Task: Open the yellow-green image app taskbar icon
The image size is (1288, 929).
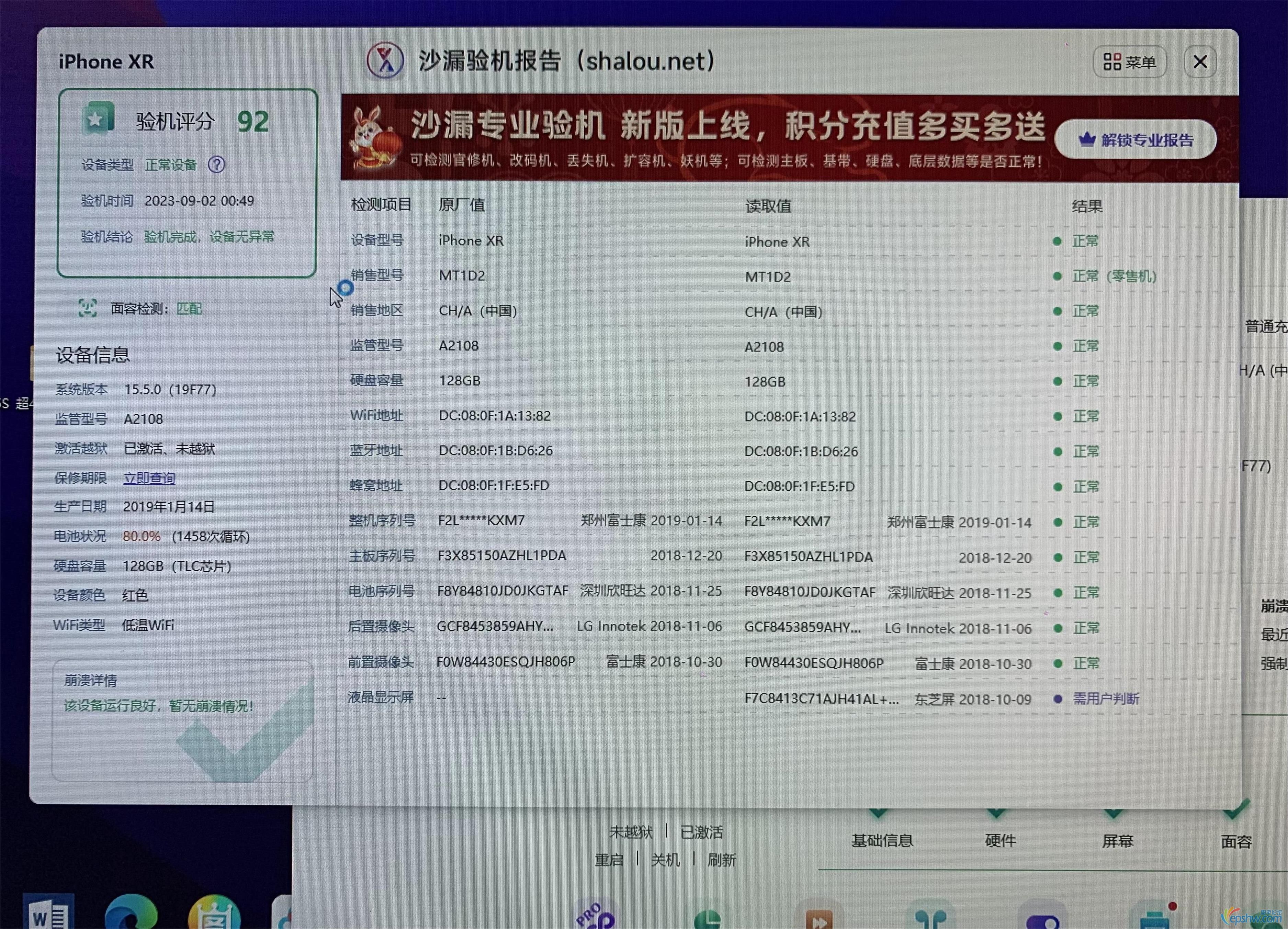Action: coord(214,913)
